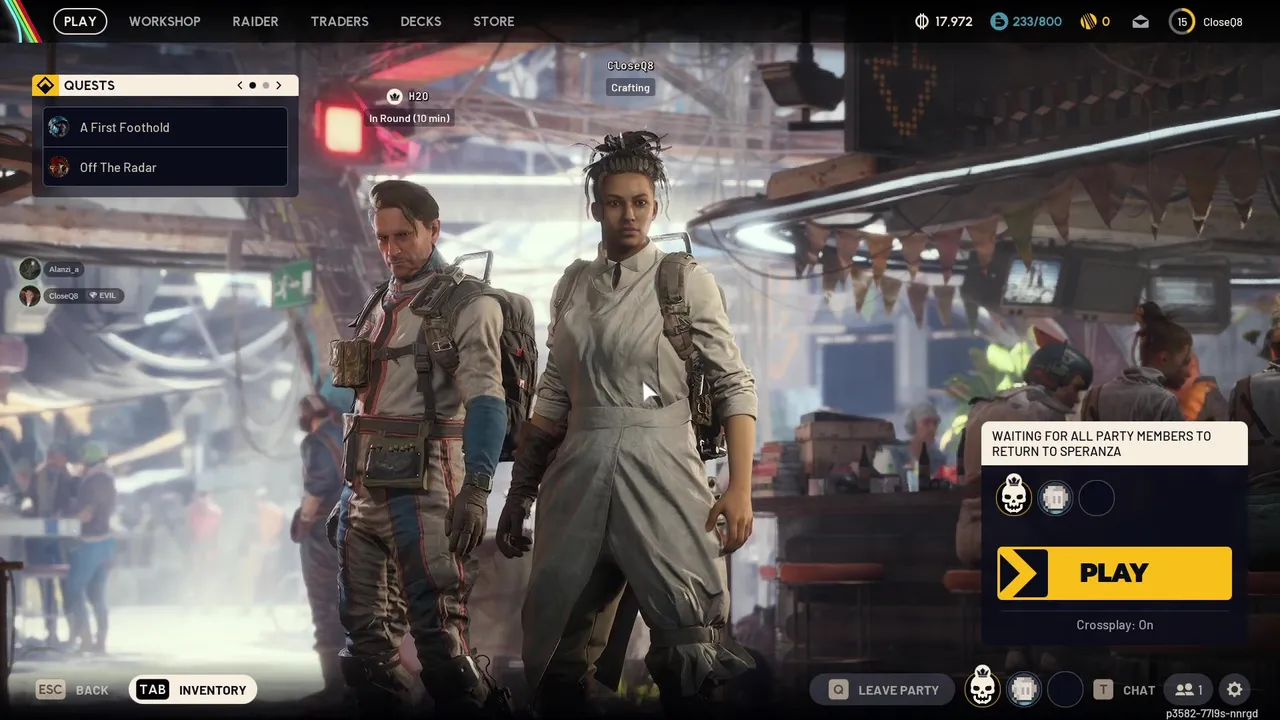Screen dimensions: 1280x720
Task: Open the DECKS tab
Action: [x=421, y=21]
